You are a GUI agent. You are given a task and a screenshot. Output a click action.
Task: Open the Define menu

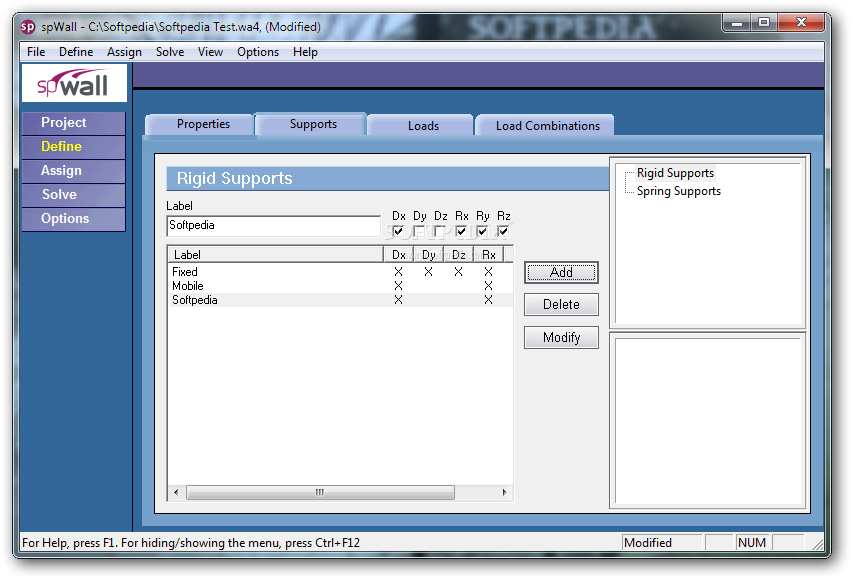pyautogui.click(x=76, y=52)
